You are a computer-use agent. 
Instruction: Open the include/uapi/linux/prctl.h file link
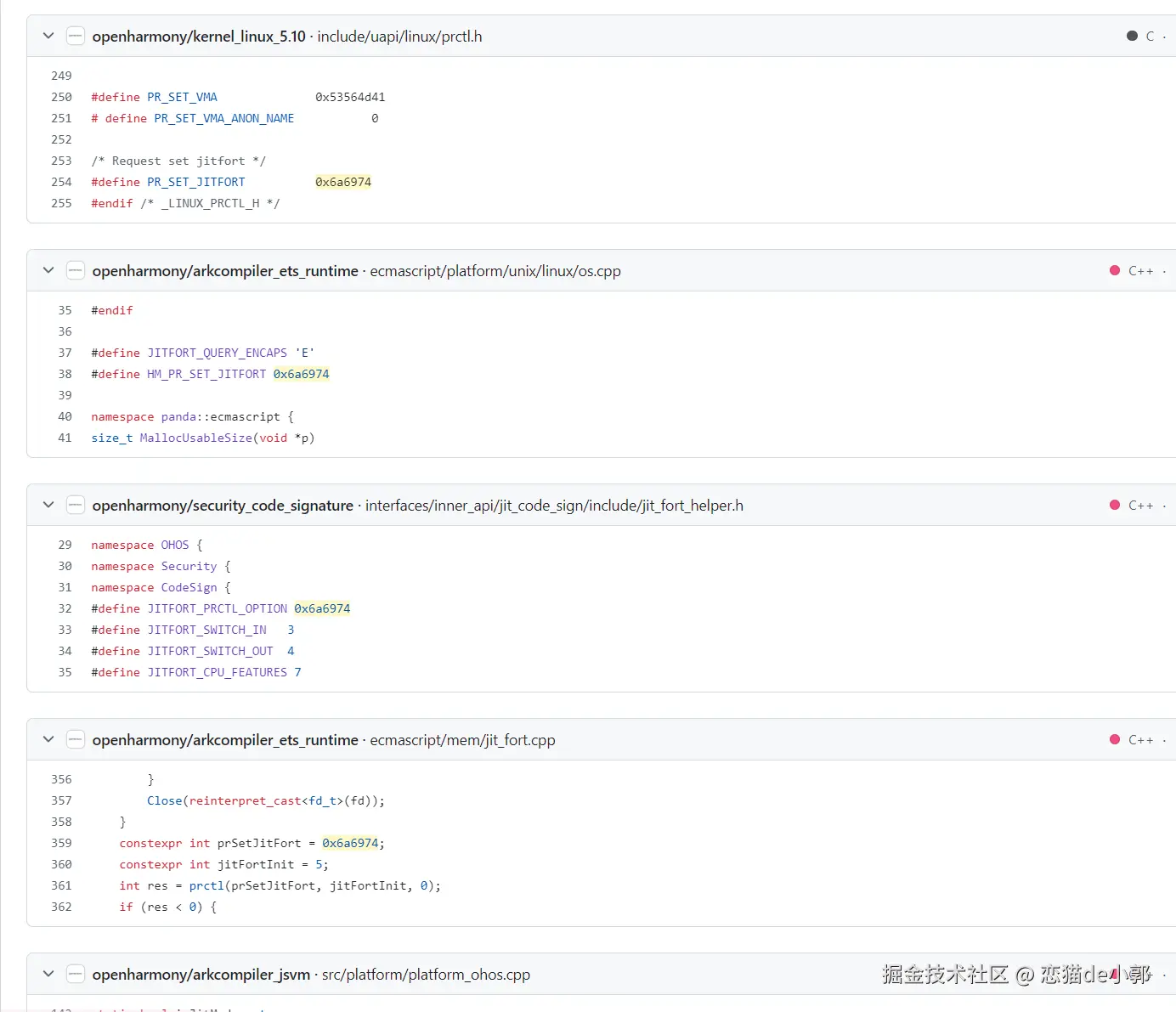[399, 37]
